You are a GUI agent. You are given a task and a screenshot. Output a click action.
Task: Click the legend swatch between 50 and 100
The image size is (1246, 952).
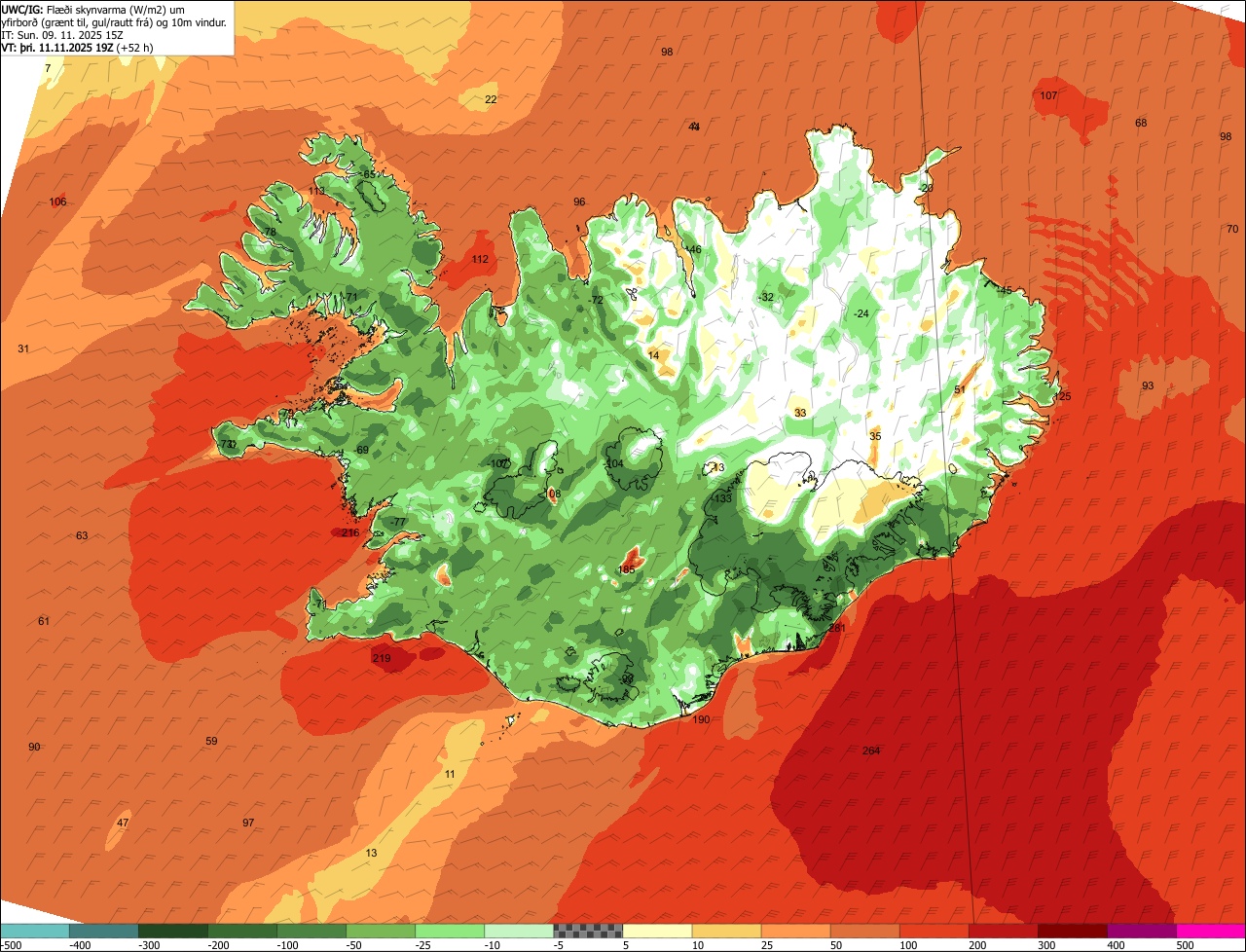pos(864,931)
